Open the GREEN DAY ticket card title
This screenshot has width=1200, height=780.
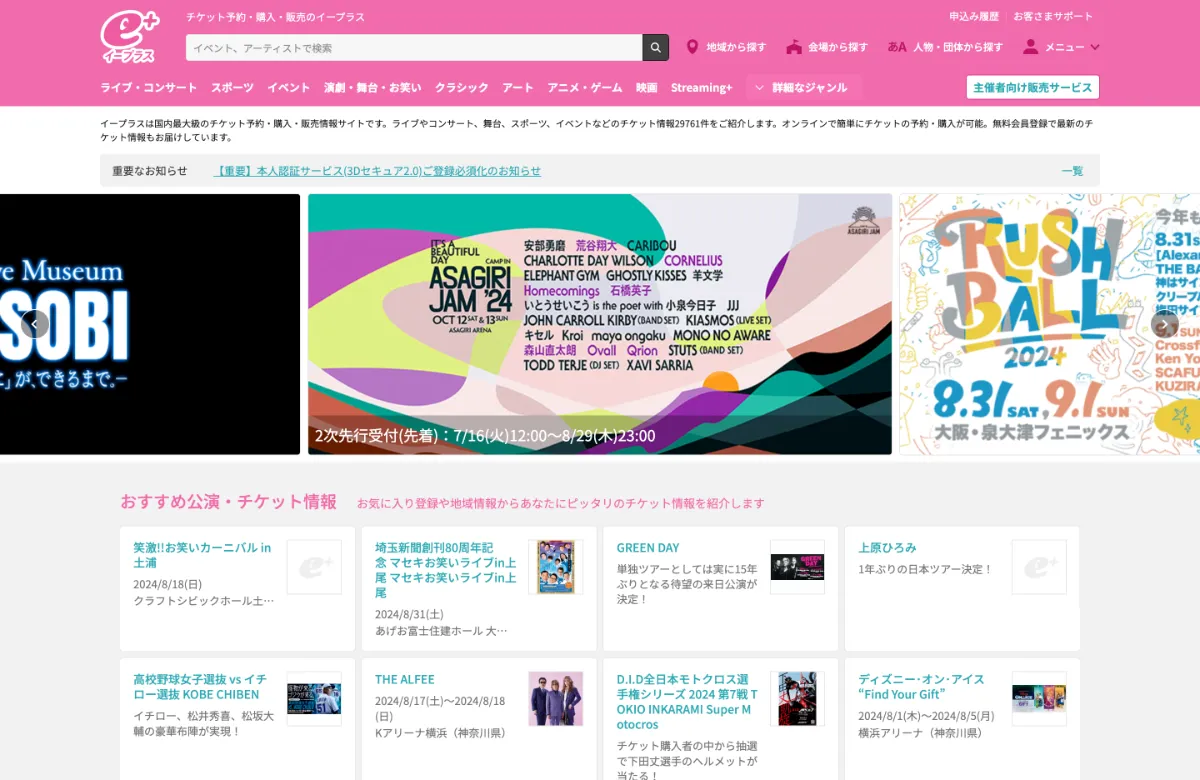(648, 548)
